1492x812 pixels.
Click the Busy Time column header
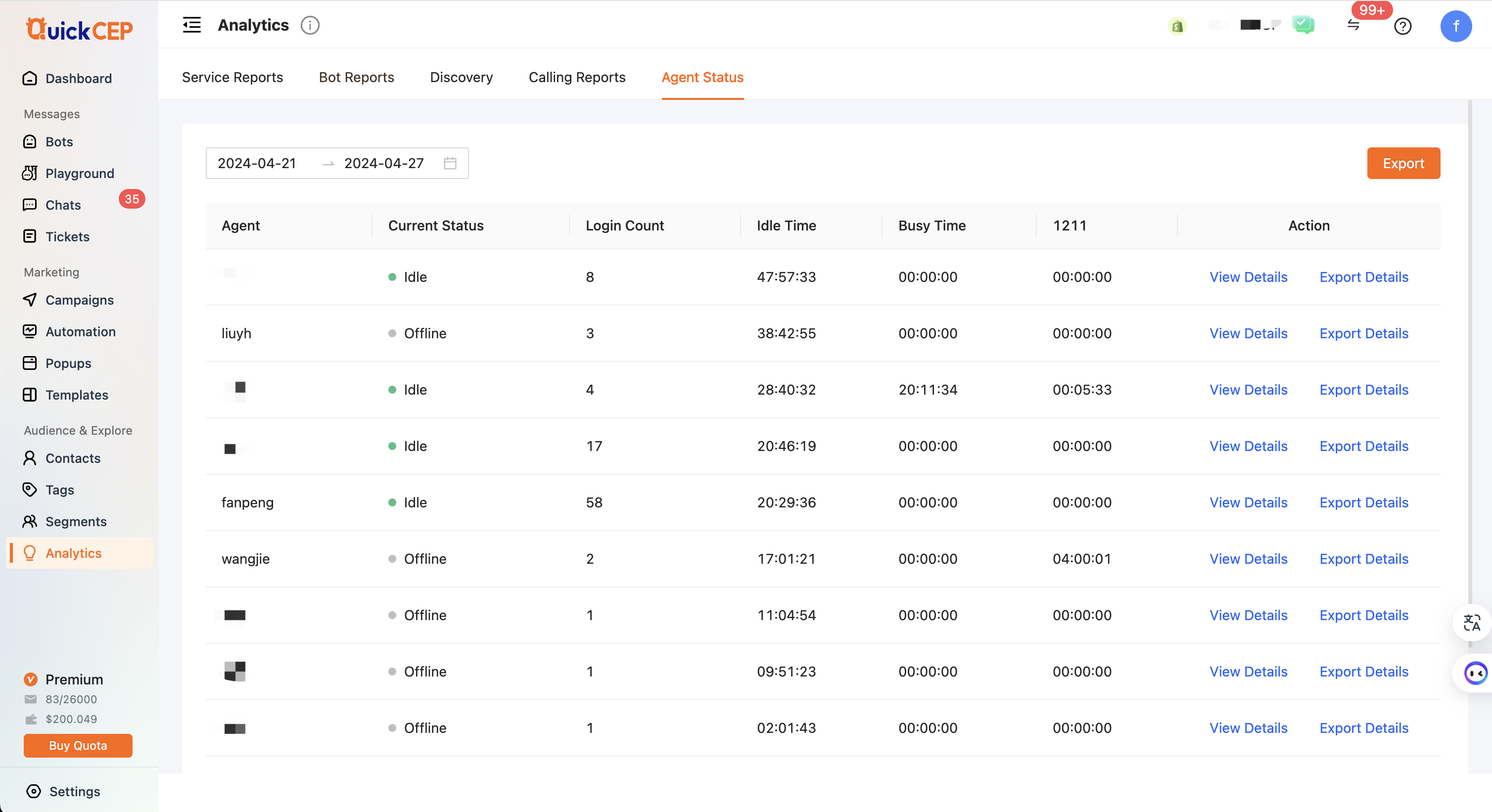(932, 226)
